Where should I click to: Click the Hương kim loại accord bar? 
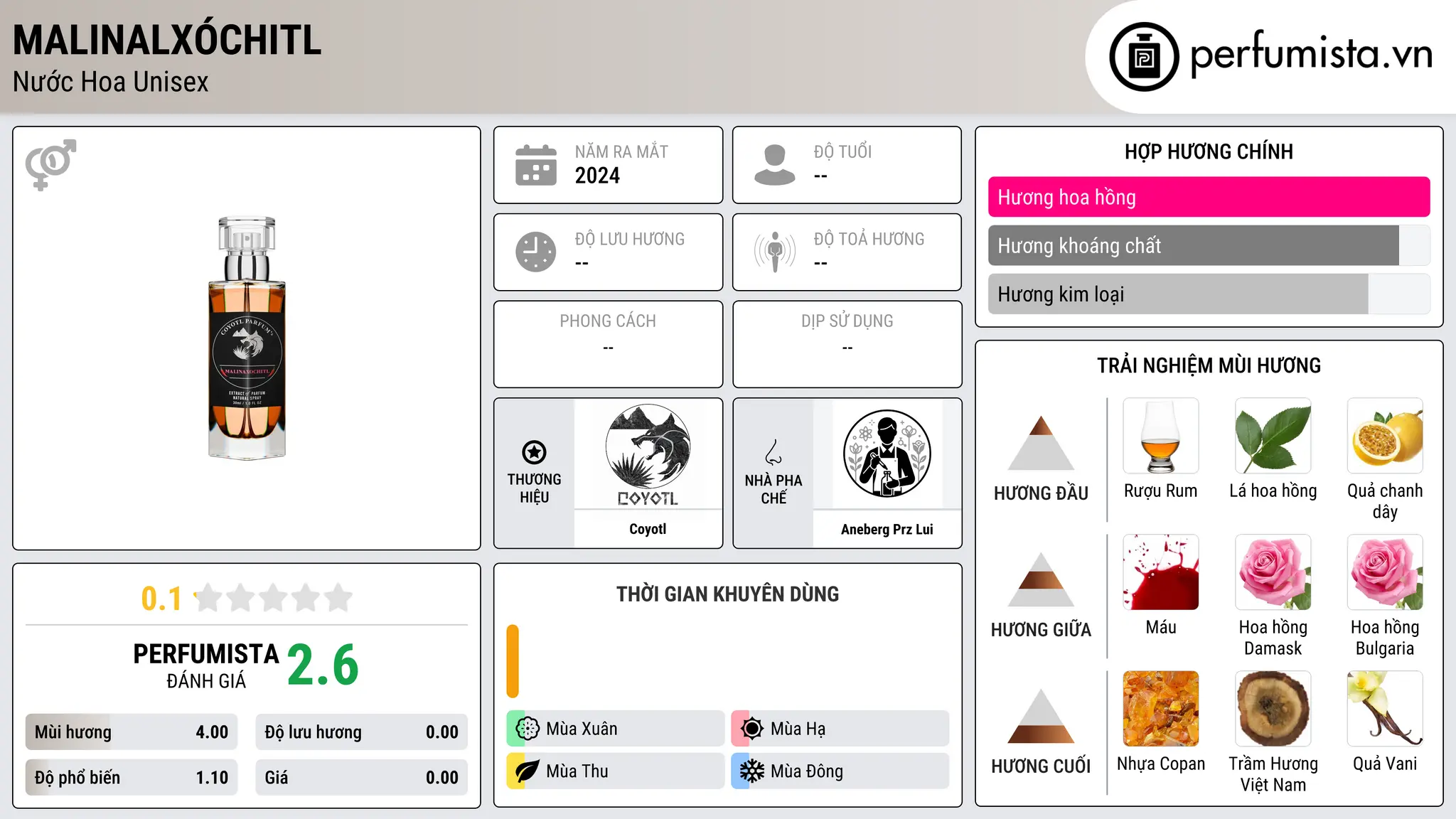1209,294
